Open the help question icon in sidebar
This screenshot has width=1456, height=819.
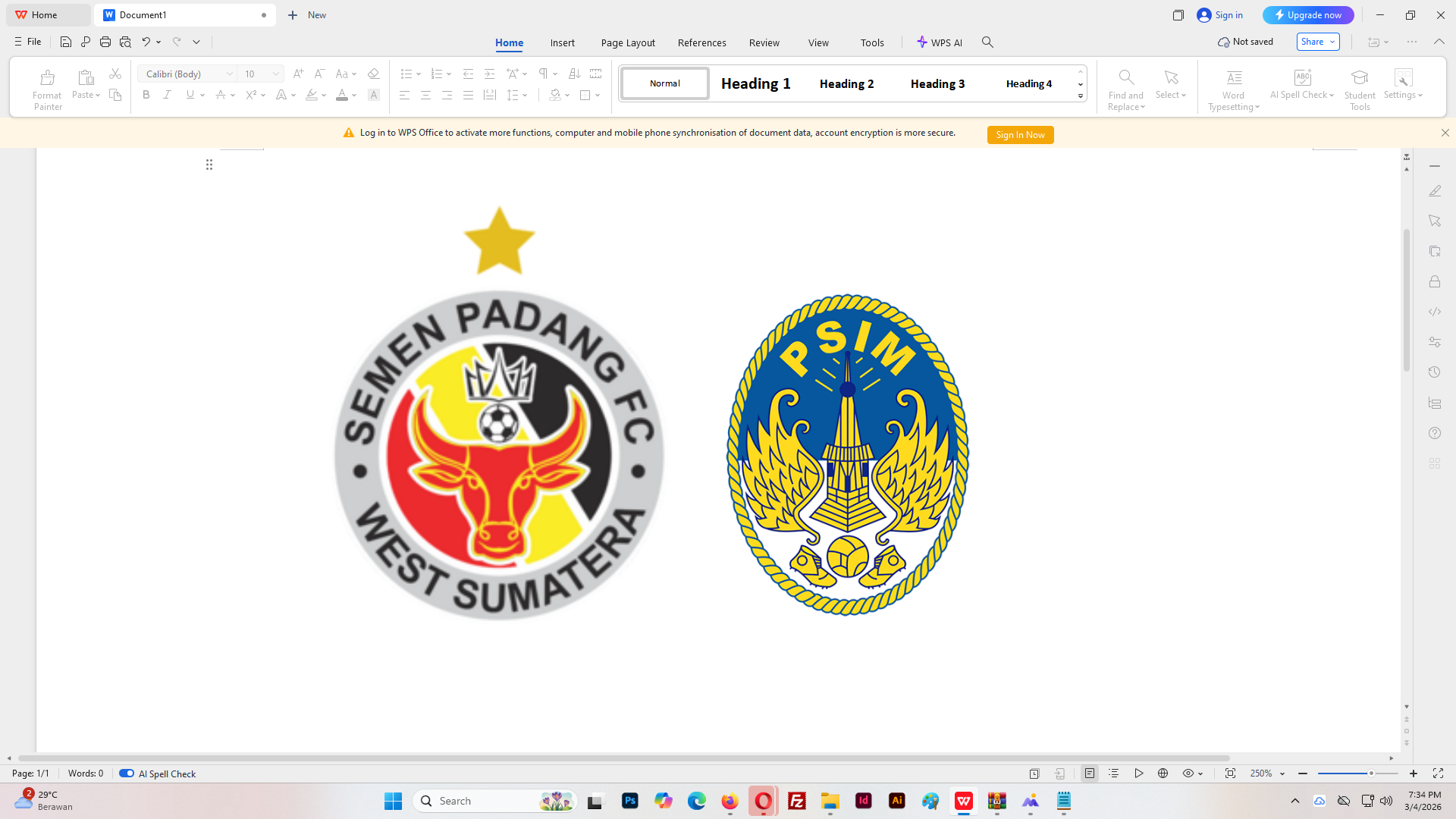[x=1434, y=433]
